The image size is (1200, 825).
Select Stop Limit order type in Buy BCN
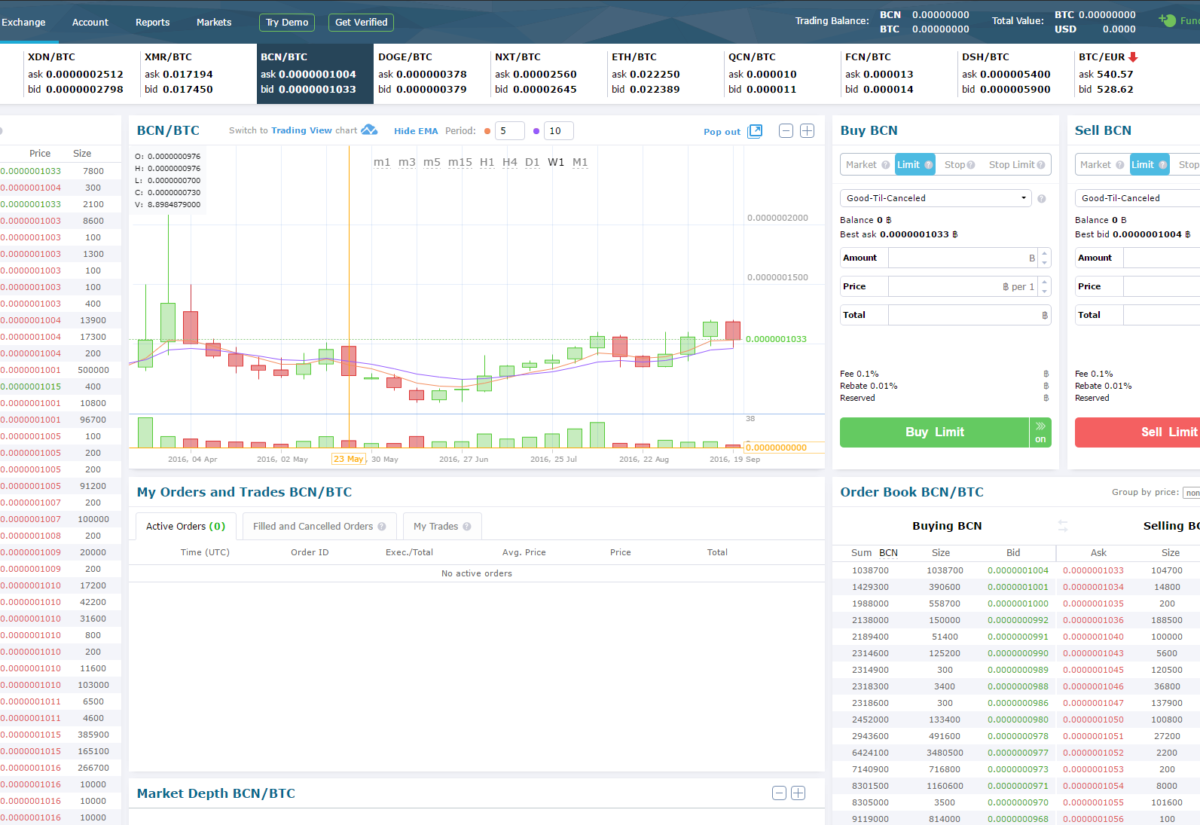click(1016, 165)
